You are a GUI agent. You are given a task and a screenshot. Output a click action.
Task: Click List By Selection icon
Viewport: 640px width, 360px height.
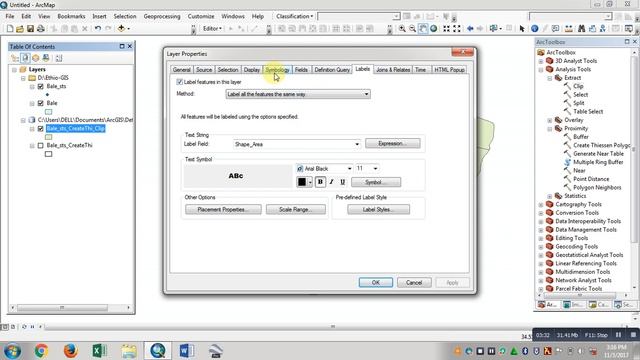(x=46, y=58)
